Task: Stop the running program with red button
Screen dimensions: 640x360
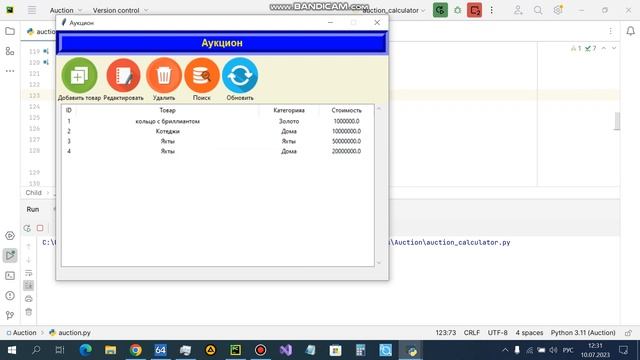Action: tap(474, 10)
